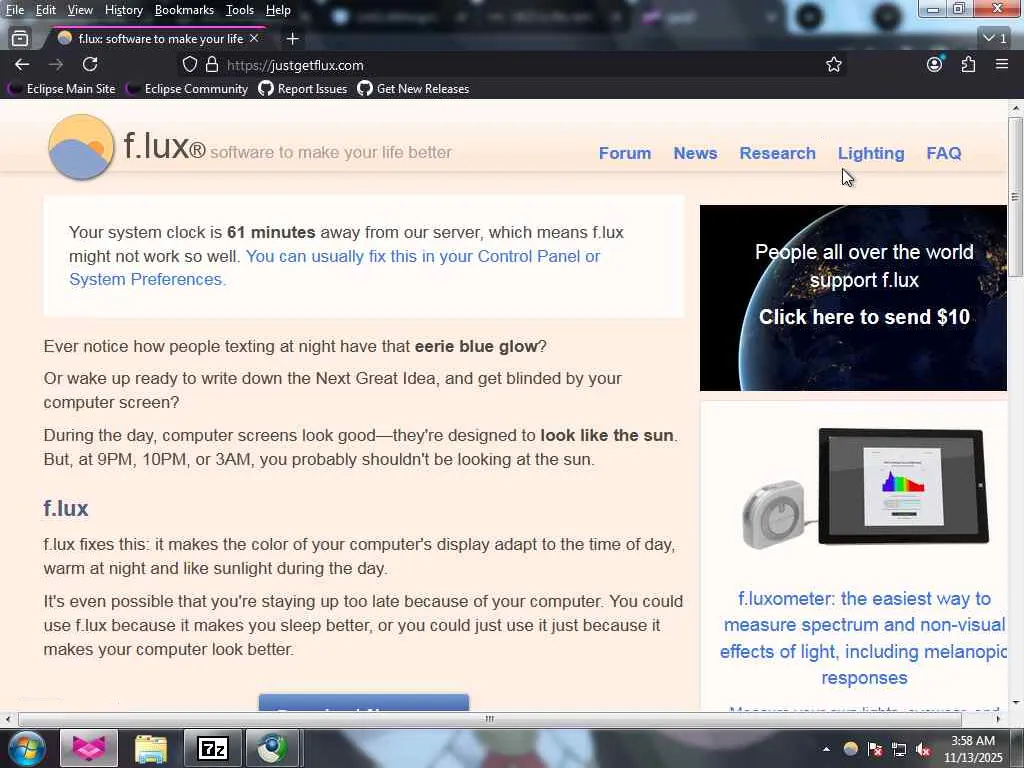Open the file explorer taskbar icon

(151, 748)
